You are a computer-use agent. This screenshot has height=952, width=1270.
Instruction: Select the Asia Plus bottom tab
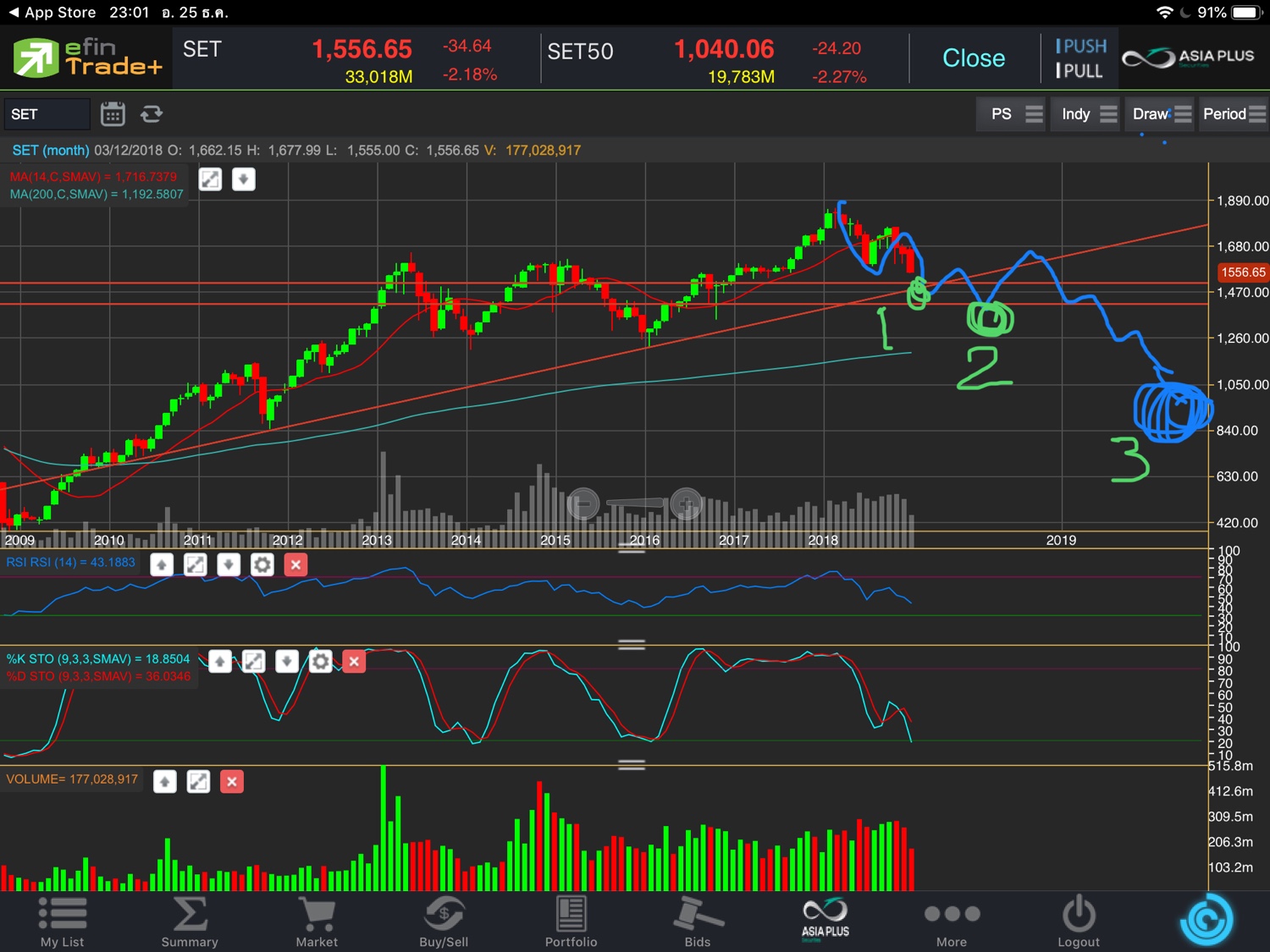(x=825, y=920)
